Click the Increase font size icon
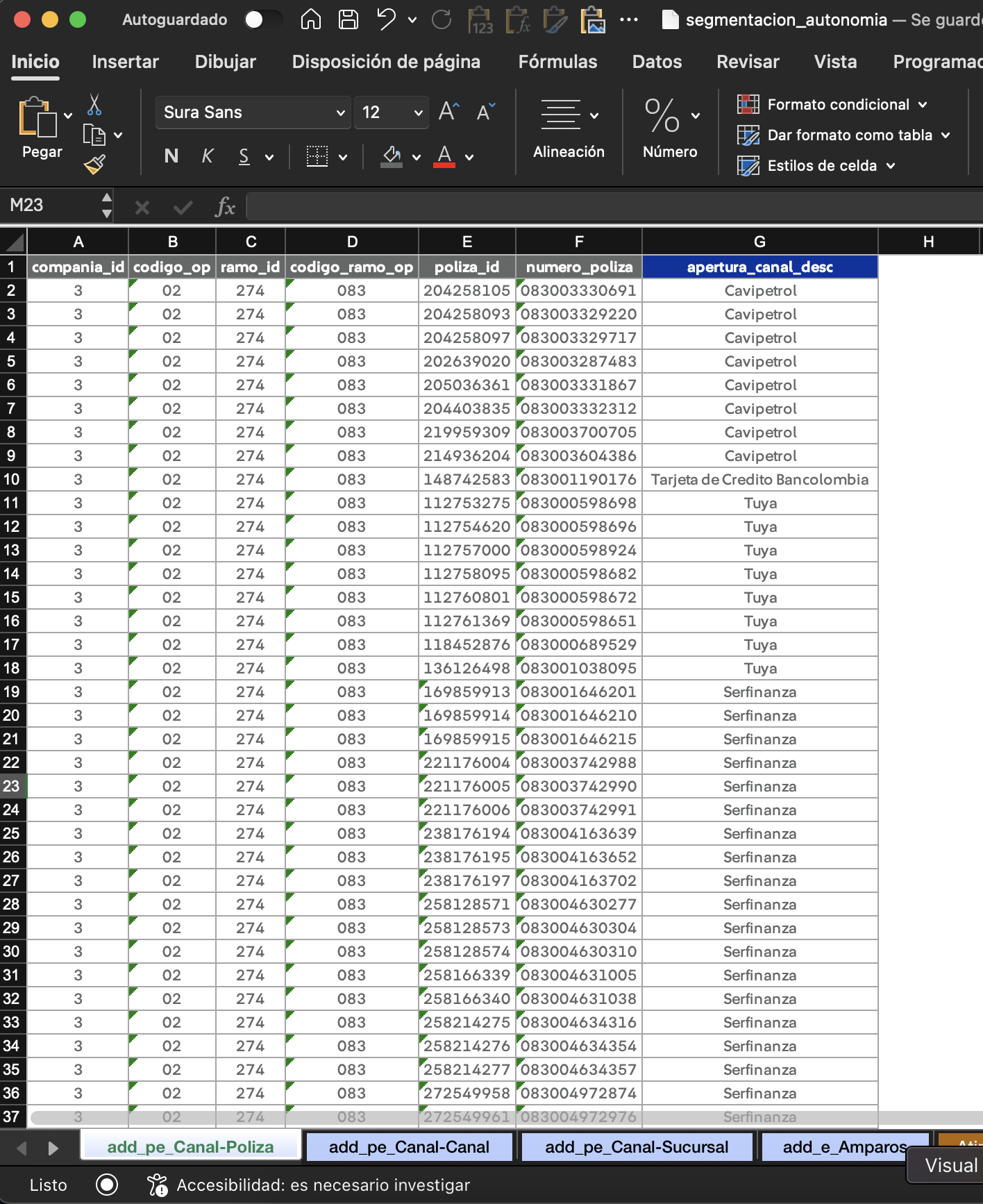This screenshot has width=983, height=1204. 449,112
